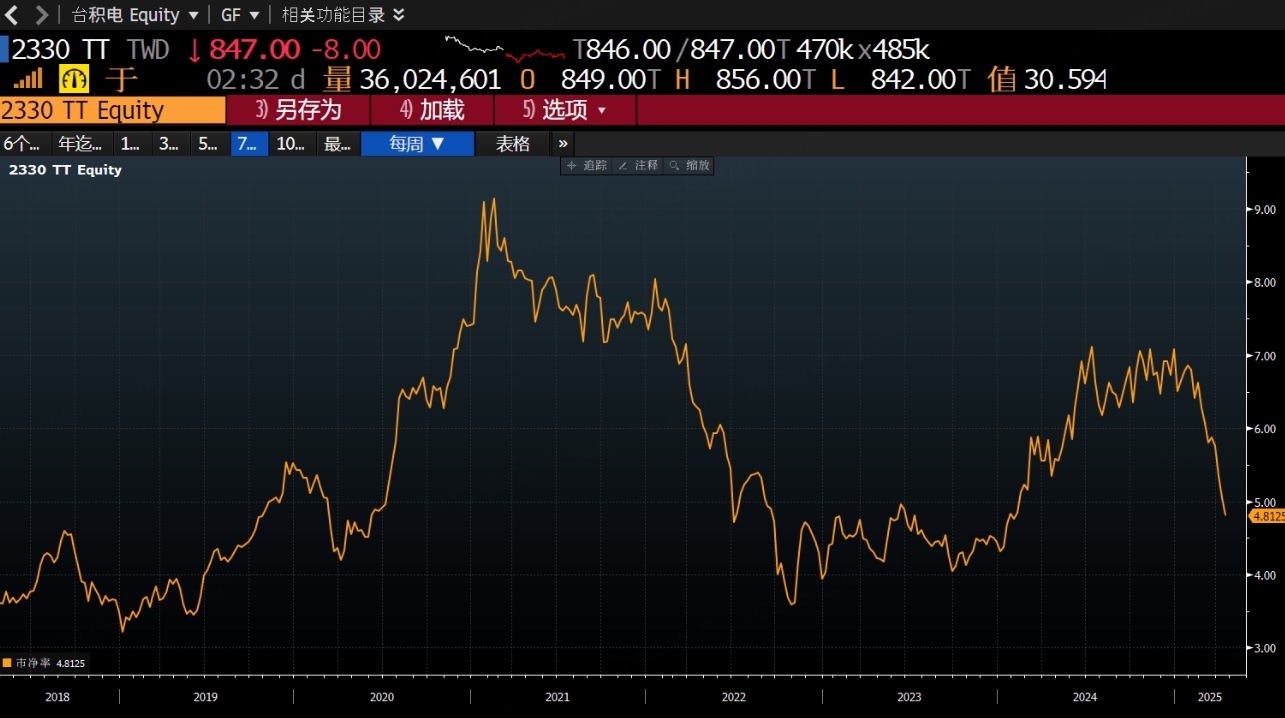Viewport: 1285px width, 718px height.
Task: Click the 2022 label on time axis
Action: tap(734, 697)
